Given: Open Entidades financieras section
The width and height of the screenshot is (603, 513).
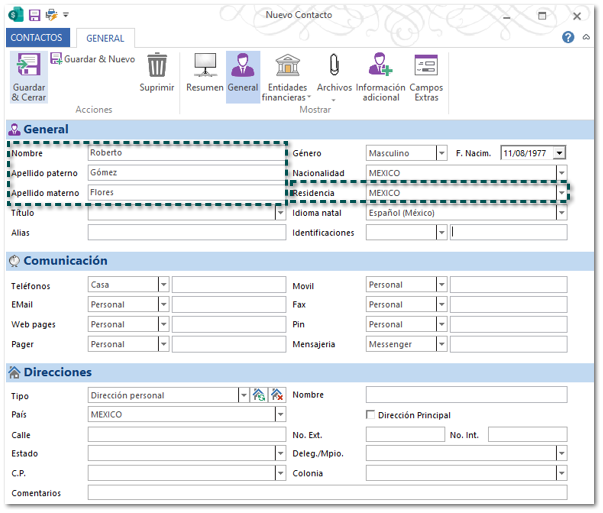Looking at the screenshot, I should 288,67.
